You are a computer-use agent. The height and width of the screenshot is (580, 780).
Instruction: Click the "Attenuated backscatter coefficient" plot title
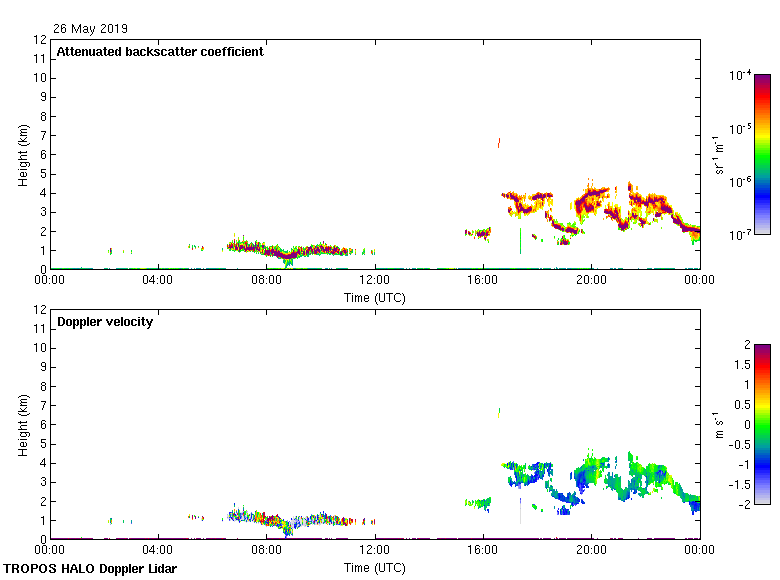pos(160,52)
